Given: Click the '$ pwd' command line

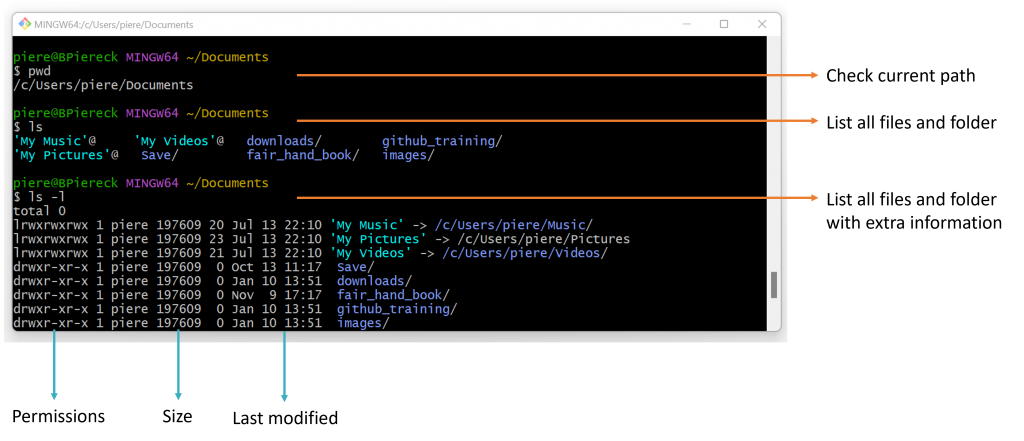Looking at the screenshot, I should point(32,72).
